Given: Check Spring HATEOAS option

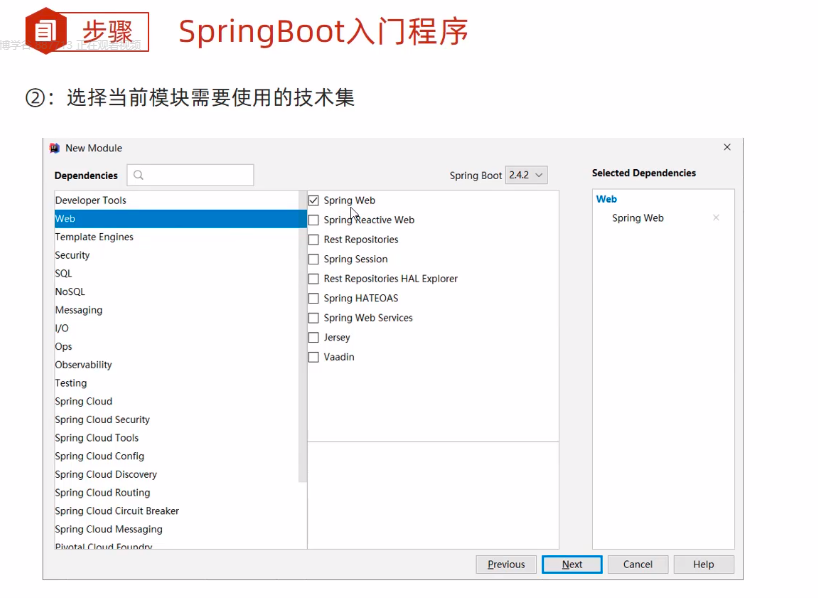Looking at the screenshot, I should (x=313, y=298).
